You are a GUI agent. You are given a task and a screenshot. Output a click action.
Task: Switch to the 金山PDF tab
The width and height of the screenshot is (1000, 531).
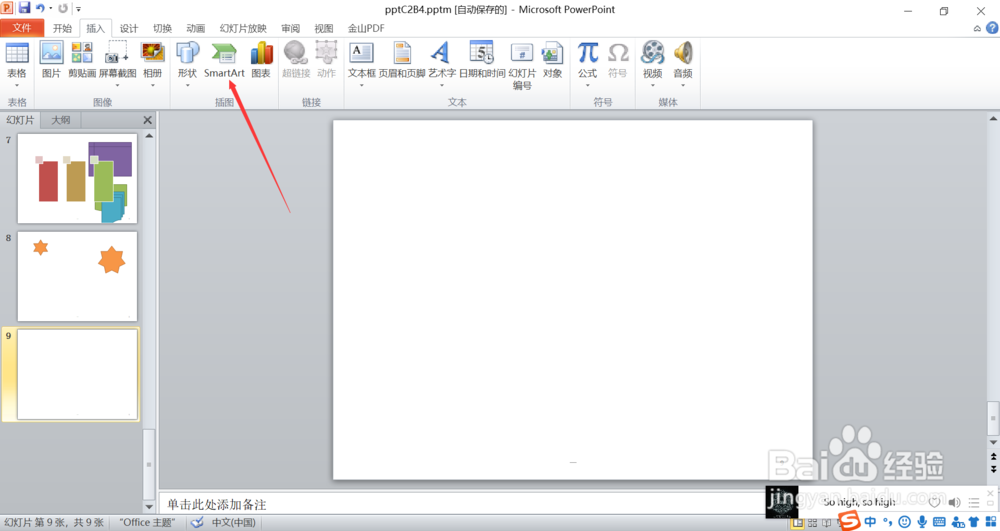pos(366,28)
